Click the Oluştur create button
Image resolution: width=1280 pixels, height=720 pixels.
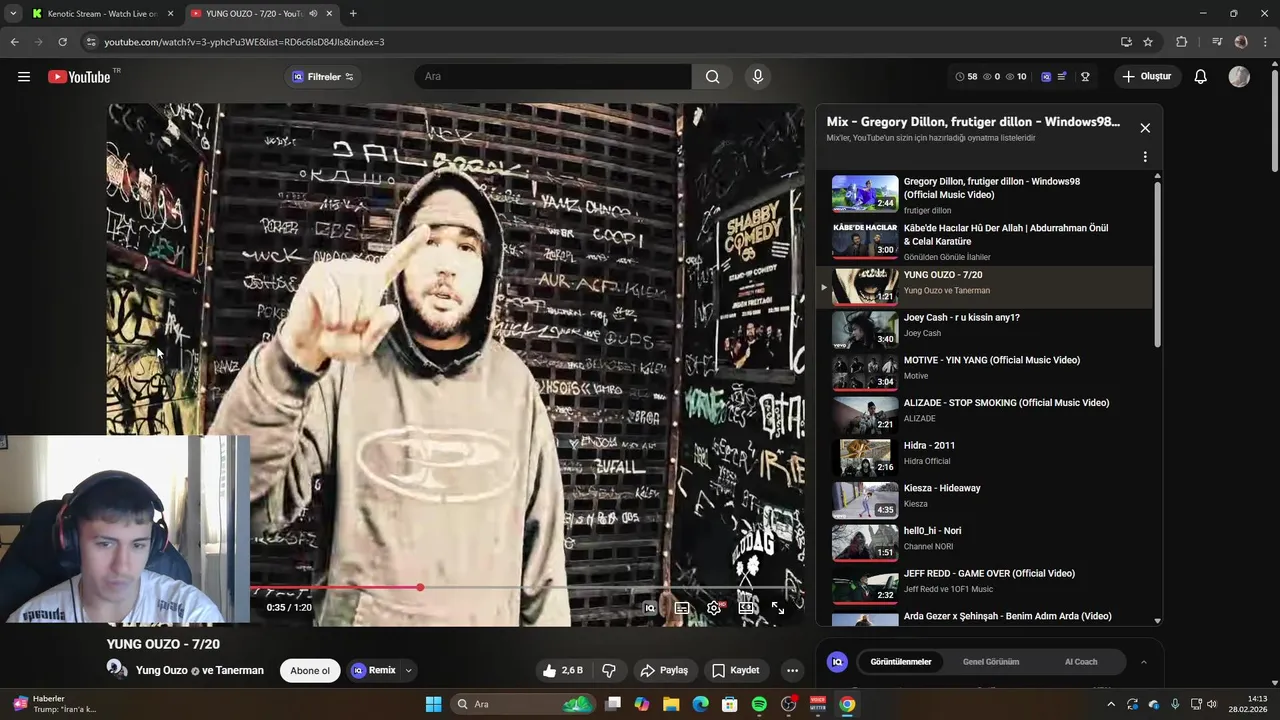click(1147, 77)
